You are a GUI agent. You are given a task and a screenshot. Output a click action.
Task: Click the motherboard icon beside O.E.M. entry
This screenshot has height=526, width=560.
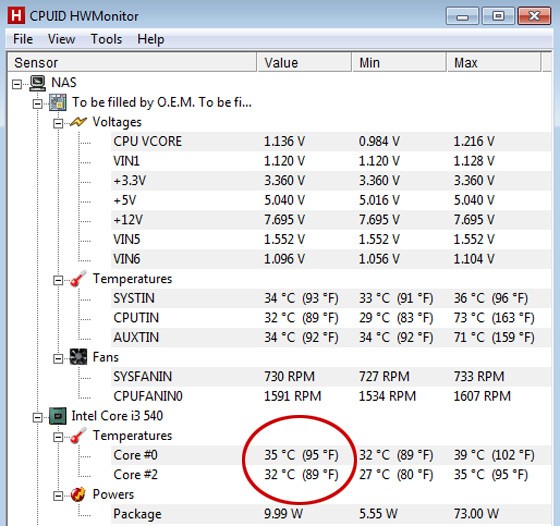click(58, 102)
